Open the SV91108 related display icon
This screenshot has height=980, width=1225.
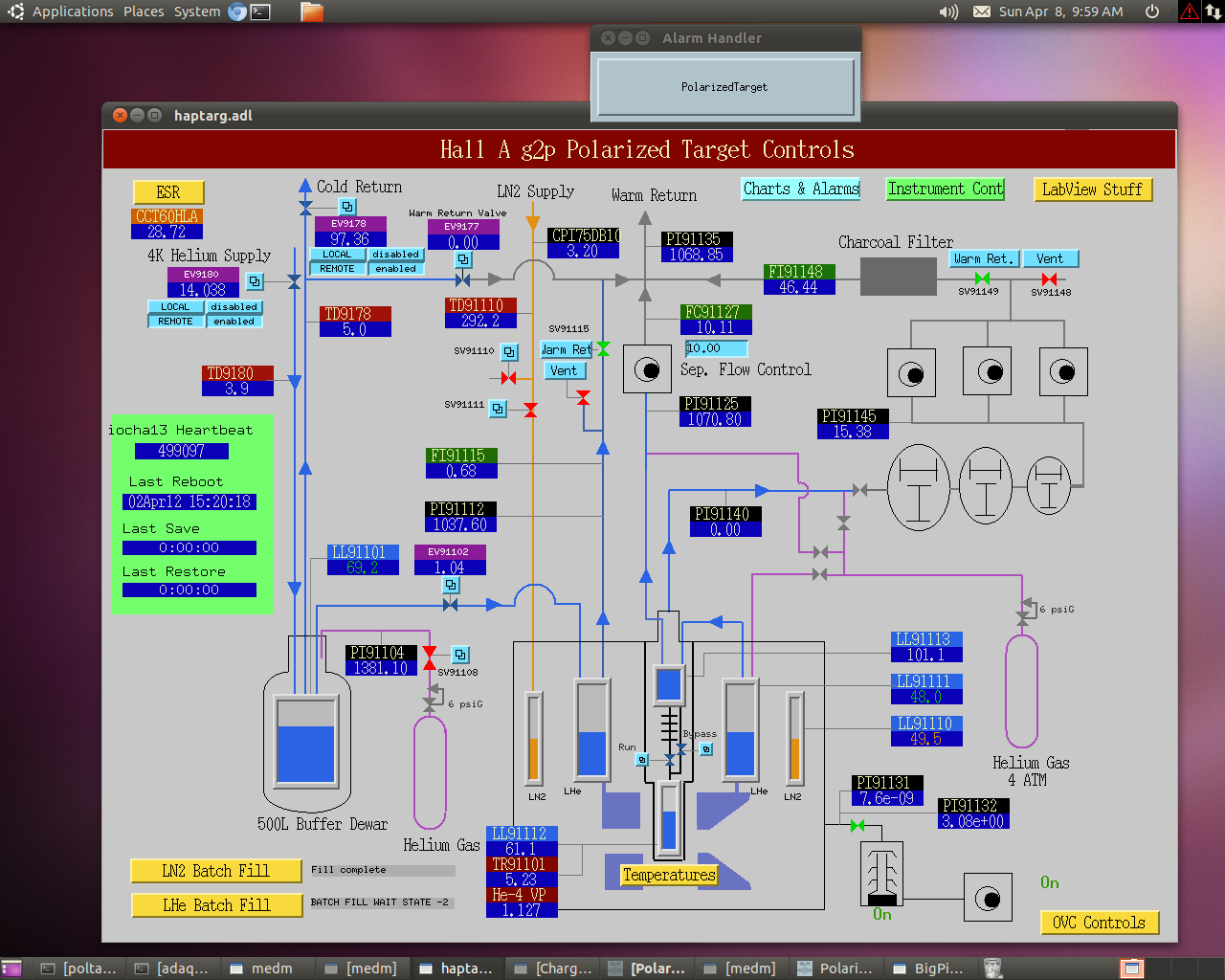pyautogui.click(x=460, y=655)
